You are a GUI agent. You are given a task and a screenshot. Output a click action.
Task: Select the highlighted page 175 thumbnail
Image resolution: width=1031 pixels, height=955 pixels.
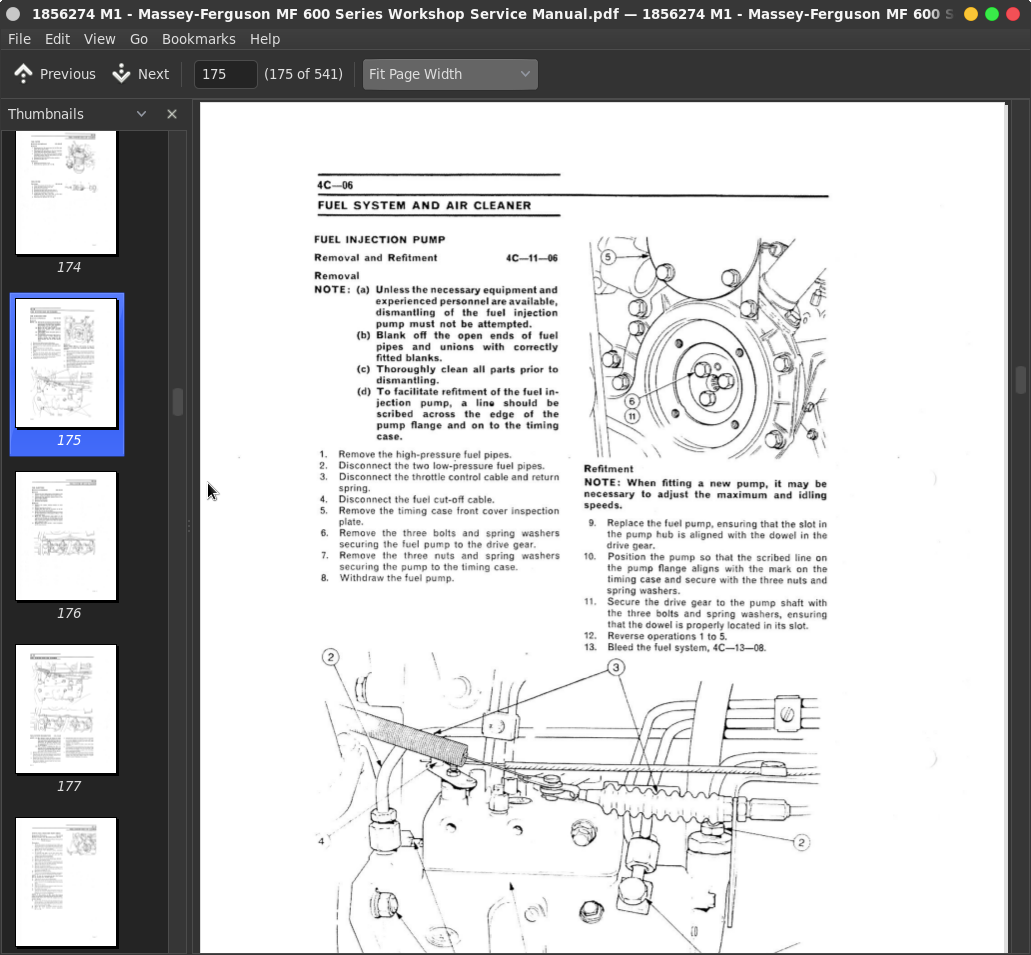pyautogui.click(x=66, y=364)
